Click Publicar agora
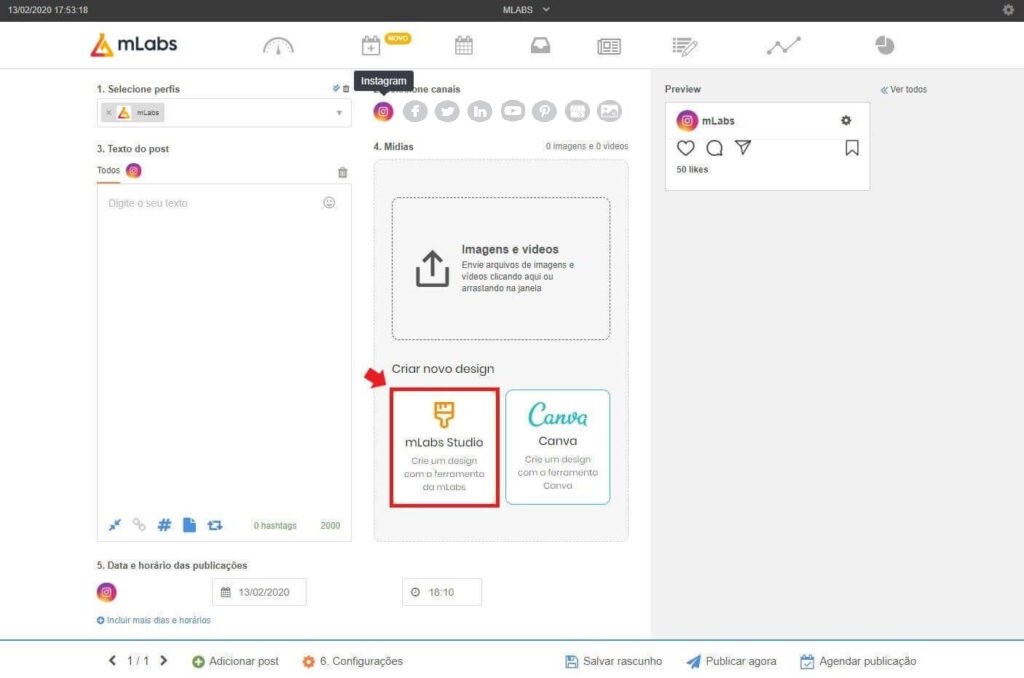The width and height of the screenshot is (1024, 678). tap(731, 662)
